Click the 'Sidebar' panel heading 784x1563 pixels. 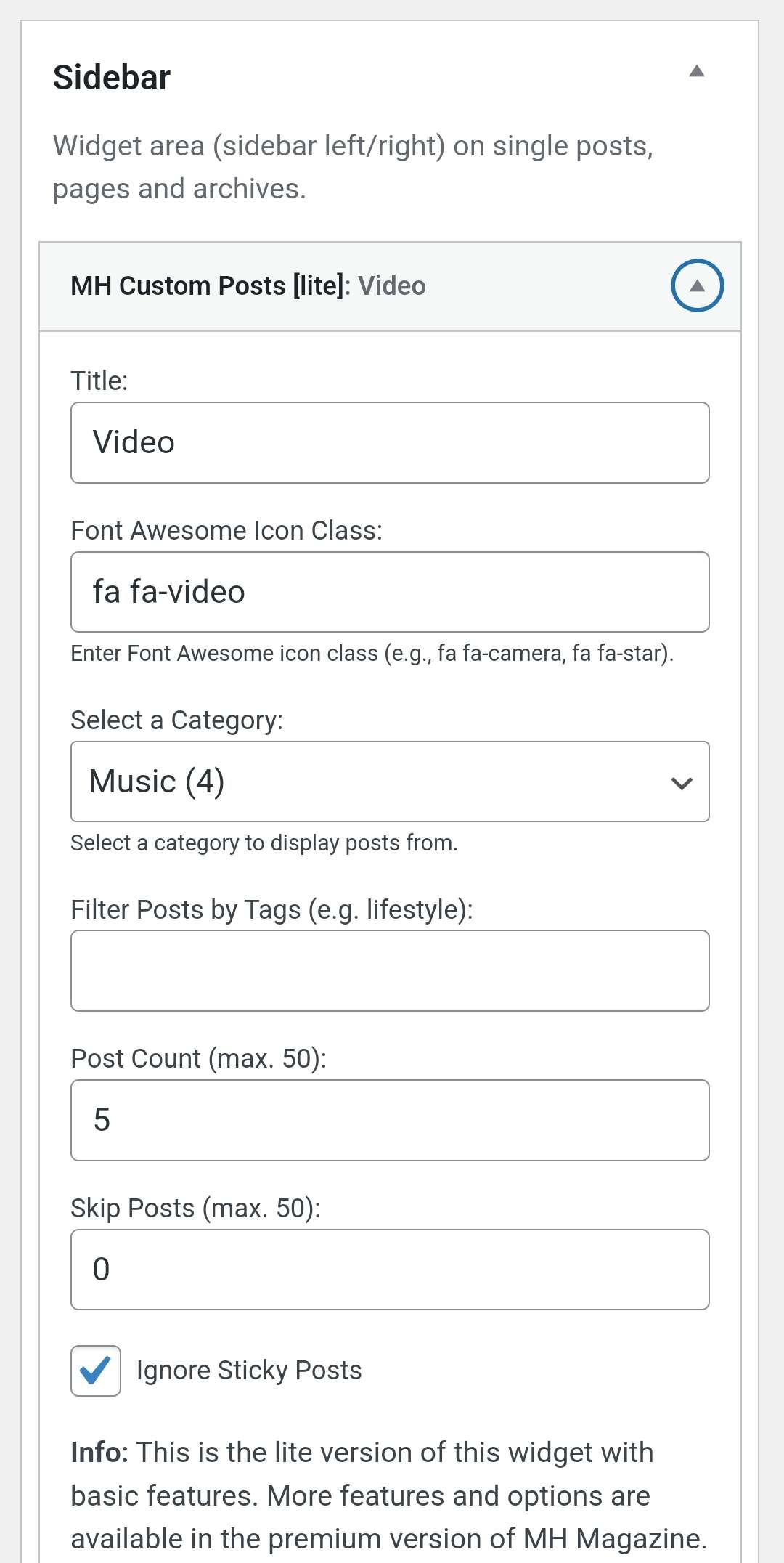pyautogui.click(x=112, y=78)
